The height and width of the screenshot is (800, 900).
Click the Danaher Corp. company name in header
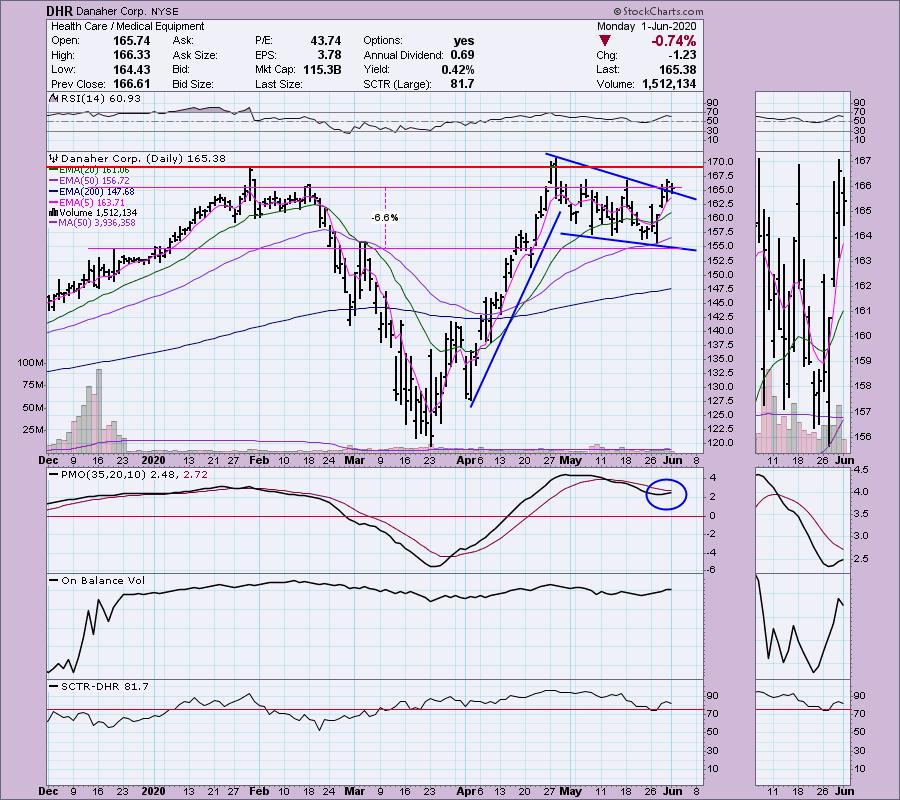111,11
